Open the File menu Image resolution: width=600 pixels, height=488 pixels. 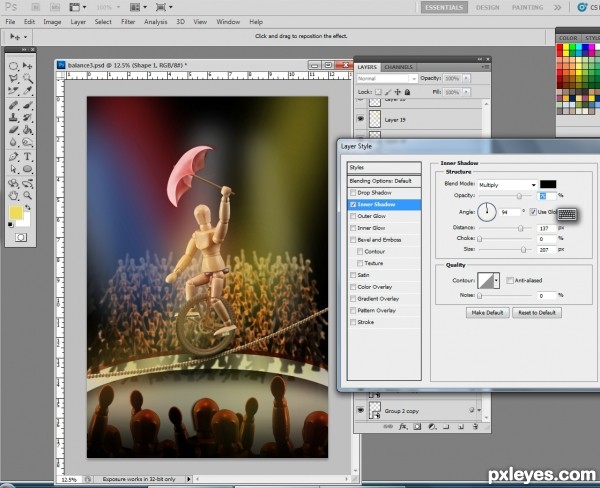[10, 22]
